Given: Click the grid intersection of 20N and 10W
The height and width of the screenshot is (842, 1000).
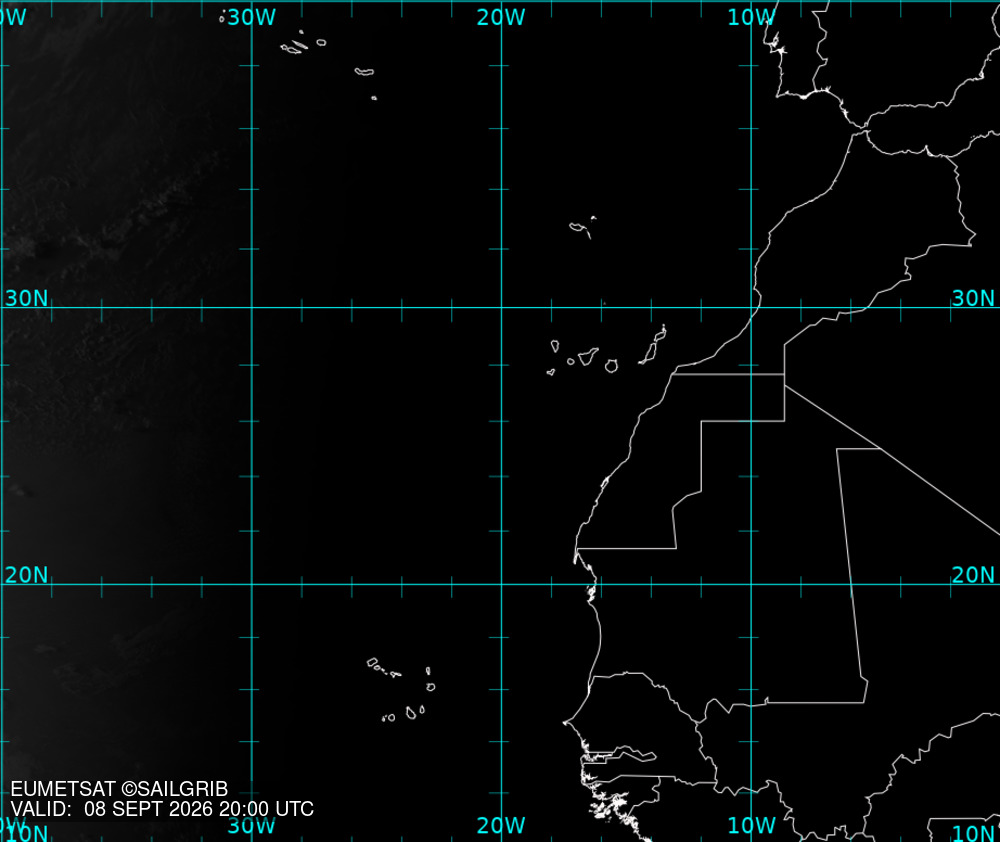Looking at the screenshot, I should point(751,584).
